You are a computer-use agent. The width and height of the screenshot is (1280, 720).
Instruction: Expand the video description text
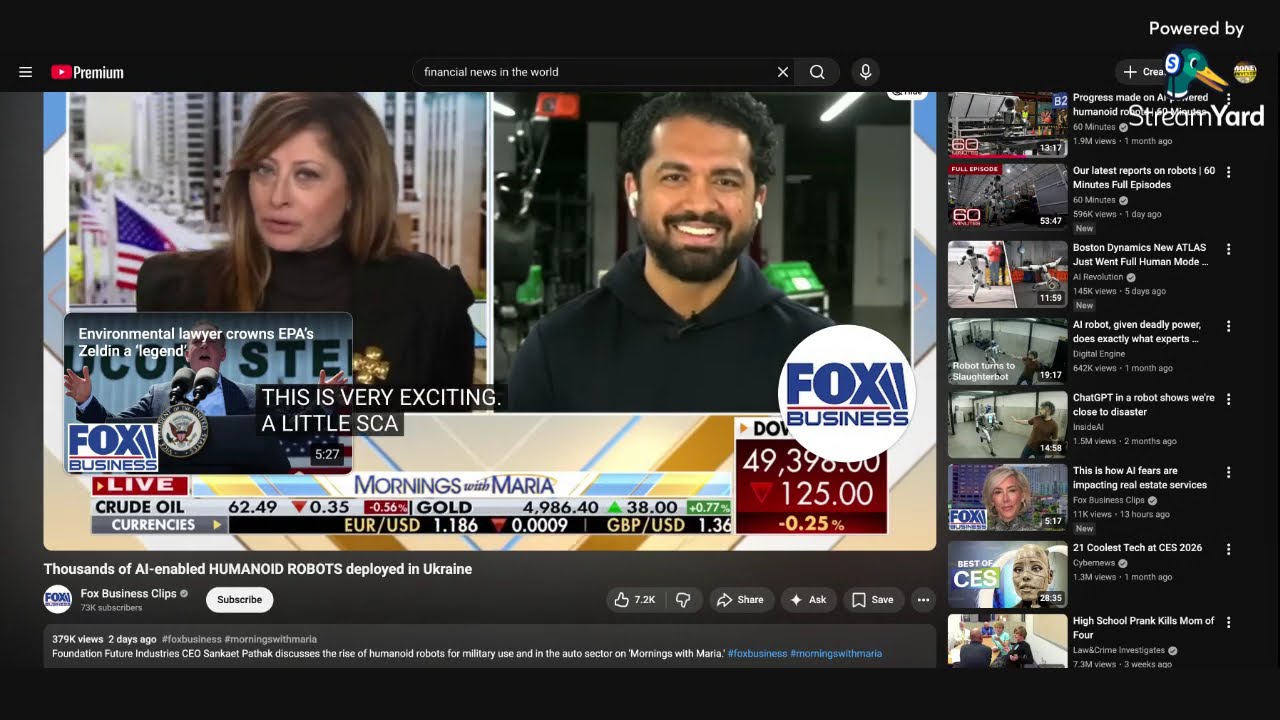[x=490, y=646]
